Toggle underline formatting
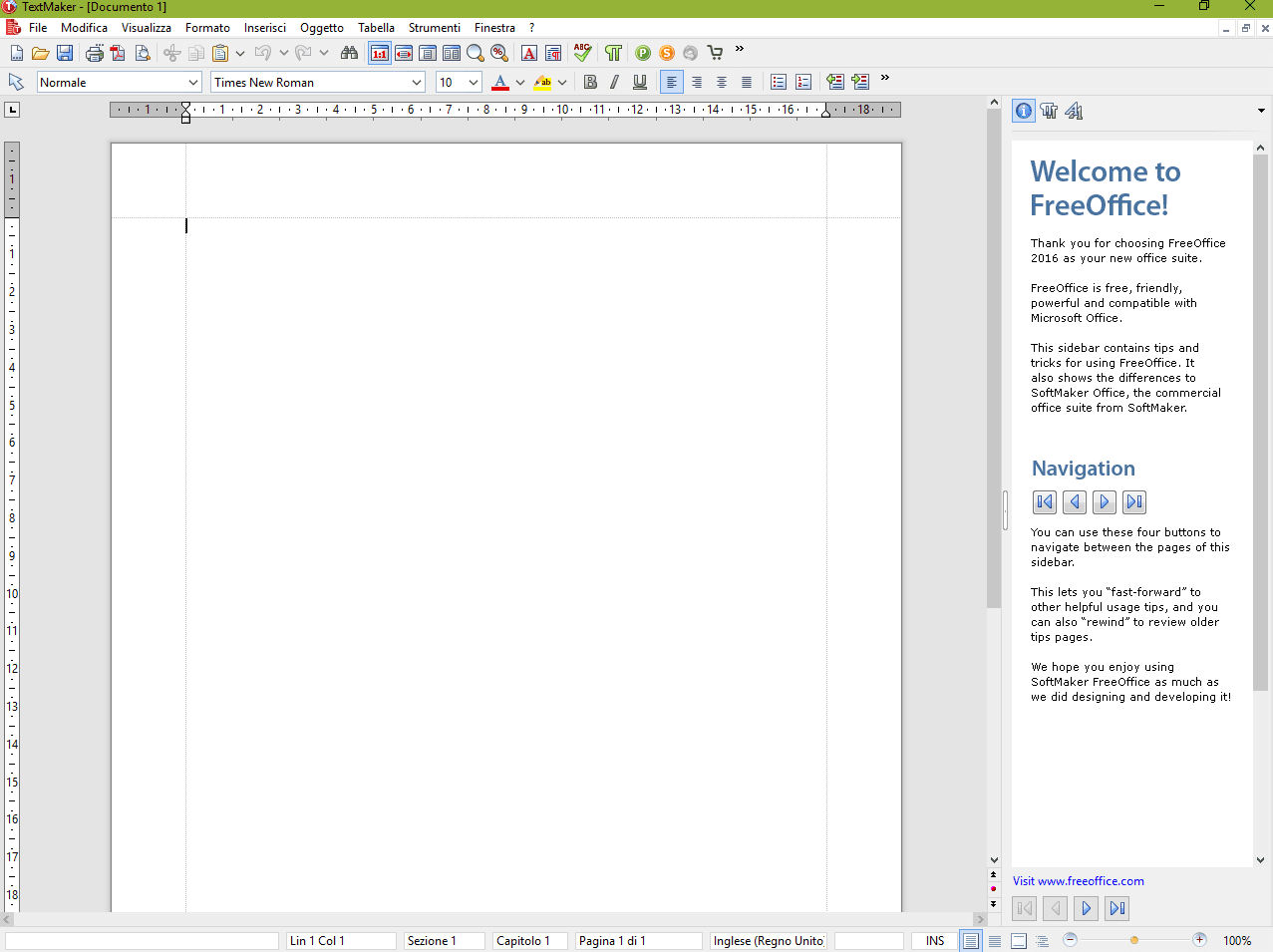Image resolution: width=1273 pixels, height=952 pixels. (x=640, y=82)
